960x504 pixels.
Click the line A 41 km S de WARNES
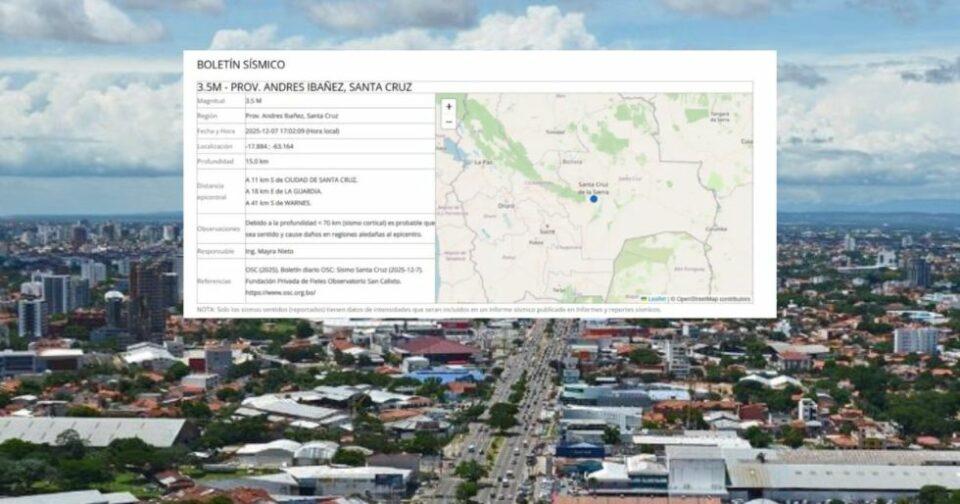tap(278, 203)
